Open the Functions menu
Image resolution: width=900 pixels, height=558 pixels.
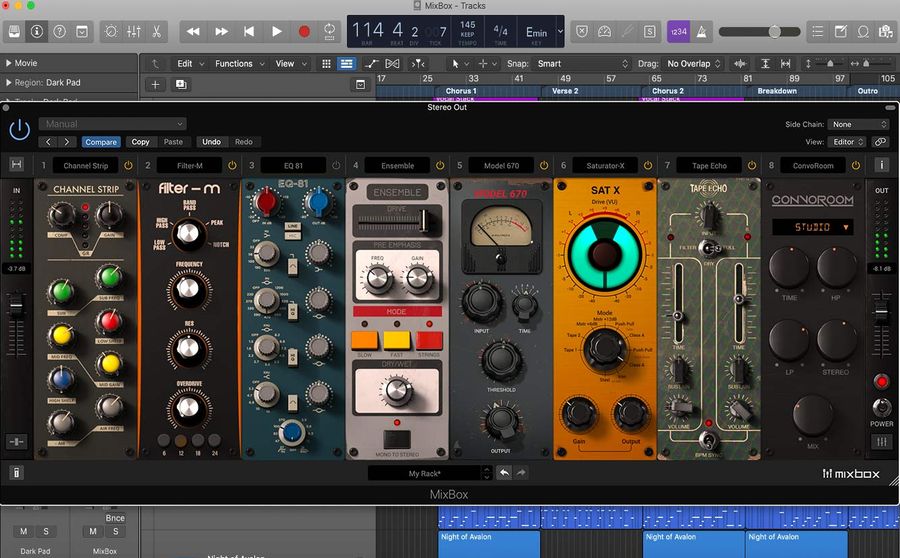(239, 64)
